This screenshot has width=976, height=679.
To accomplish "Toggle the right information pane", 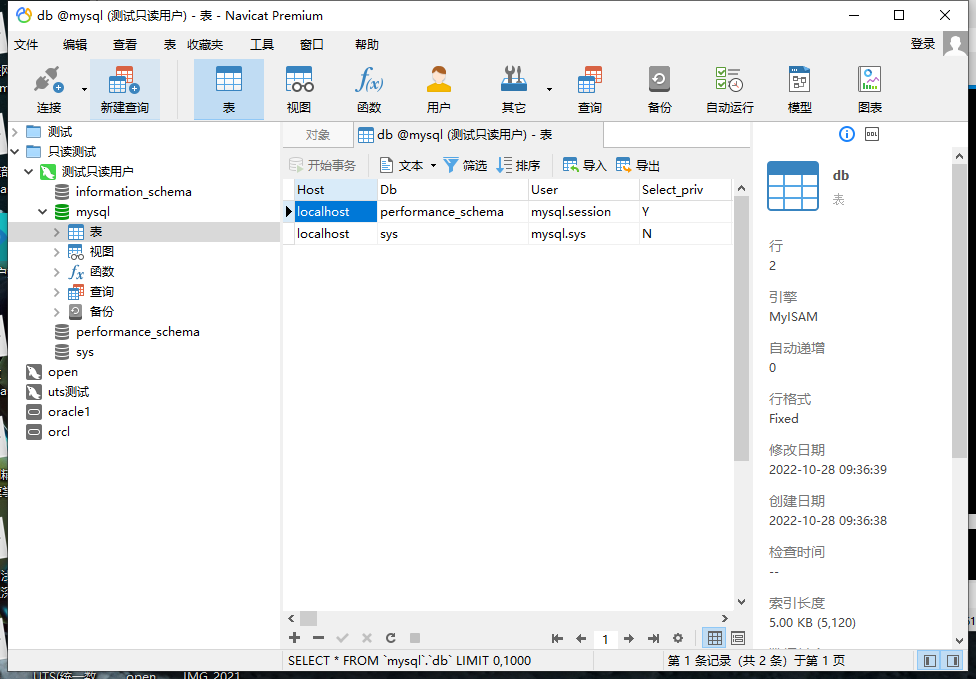I will [953, 660].
